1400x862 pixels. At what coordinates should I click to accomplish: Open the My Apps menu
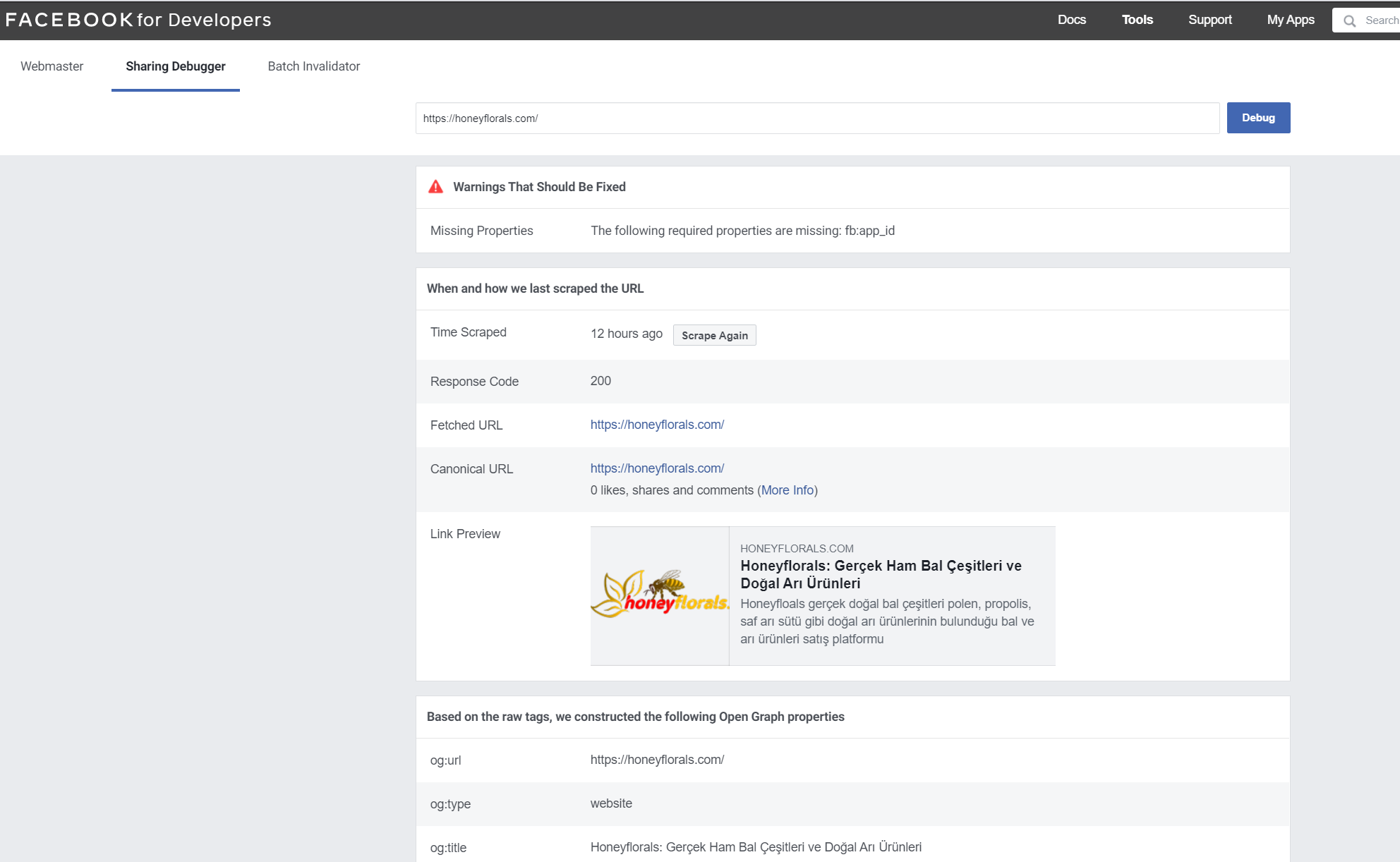pos(1290,20)
